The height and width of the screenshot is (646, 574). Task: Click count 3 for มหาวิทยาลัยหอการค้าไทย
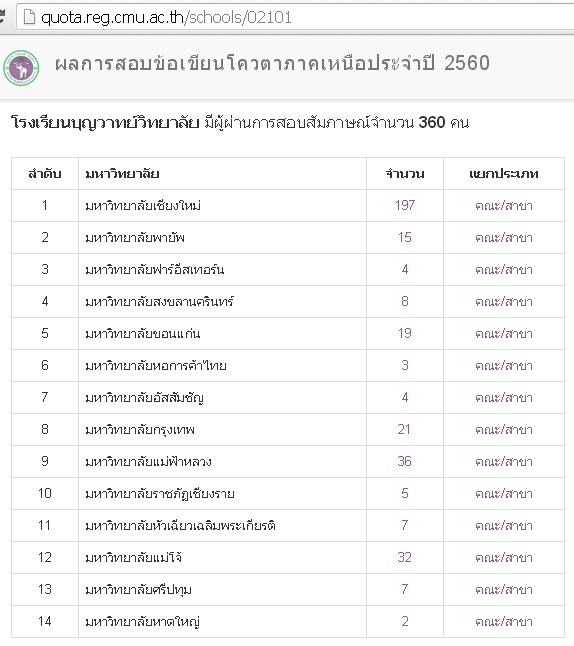[x=405, y=365]
